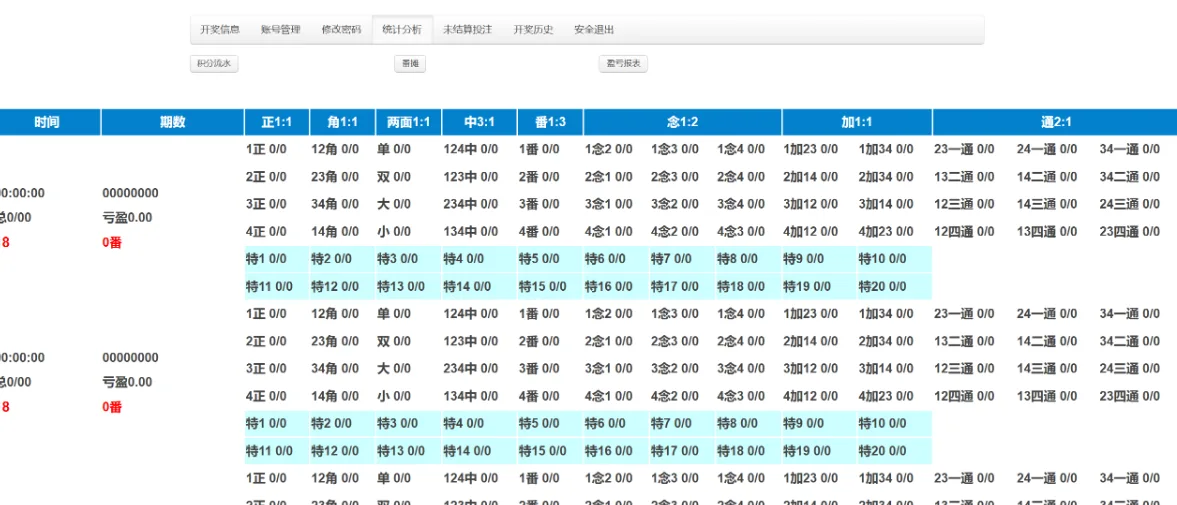Open the 未结算投注 tab
Screen dimensions: 1177x505
click(468, 30)
